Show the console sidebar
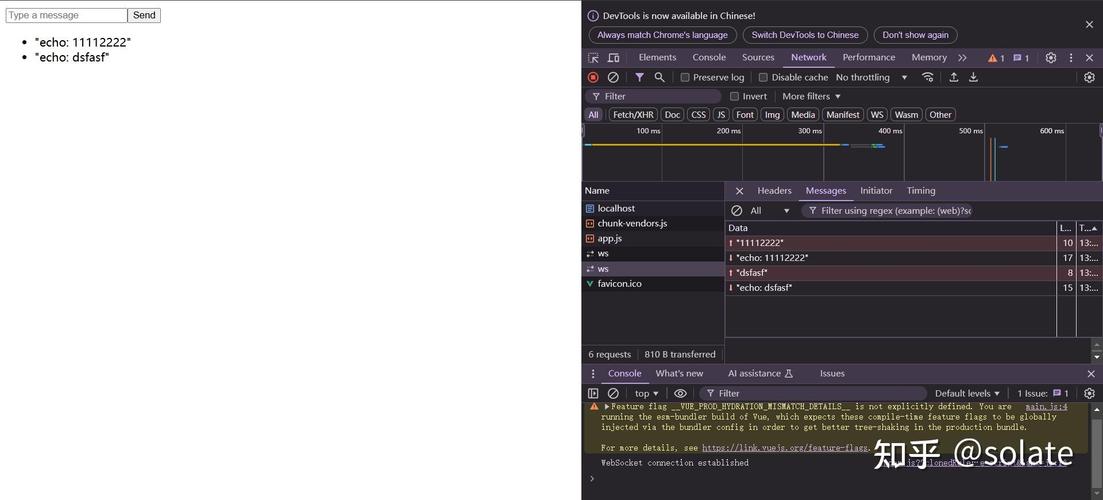Image resolution: width=1103 pixels, height=500 pixels. tap(593, 393)
